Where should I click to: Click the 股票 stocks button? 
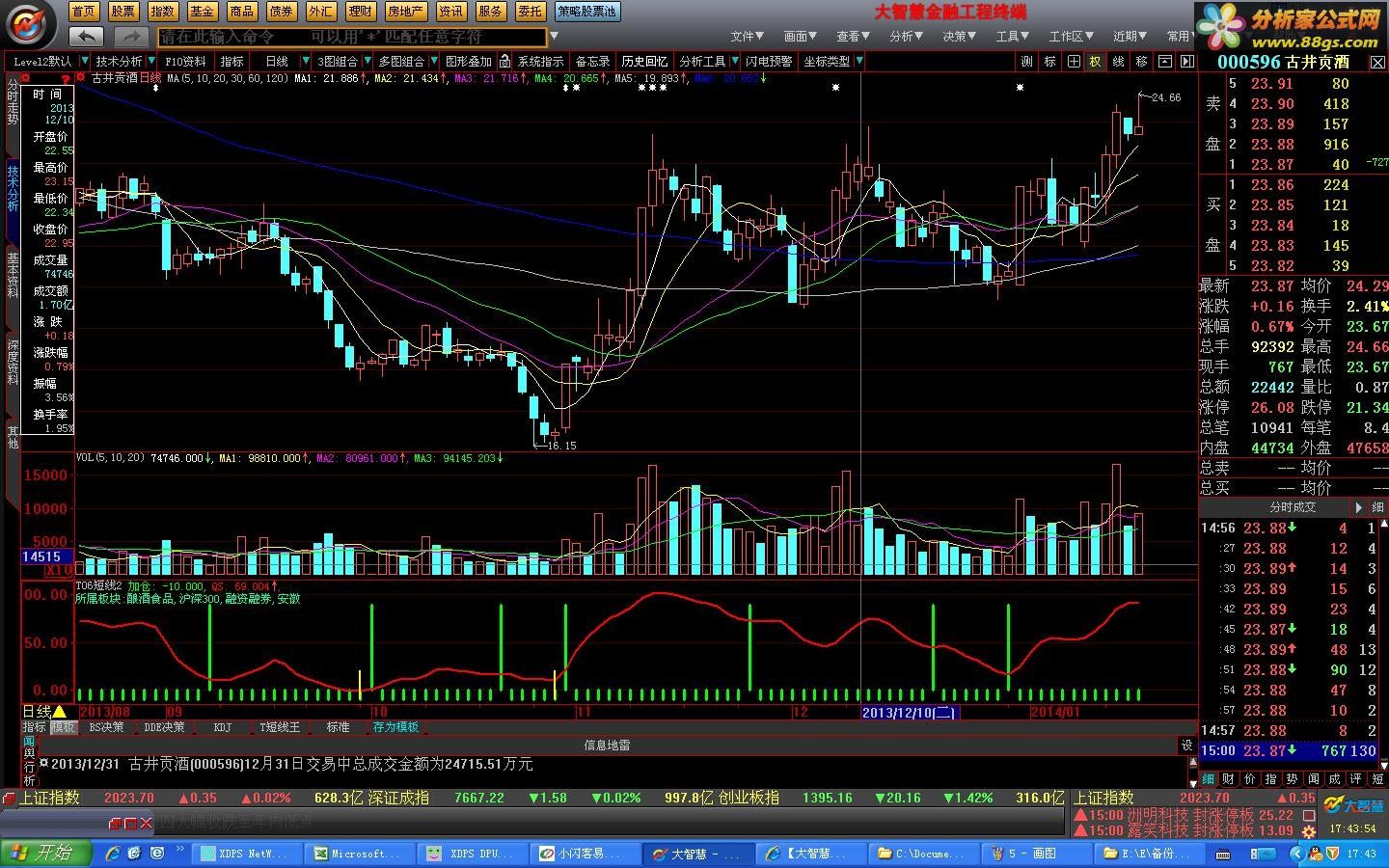(123, 12)
